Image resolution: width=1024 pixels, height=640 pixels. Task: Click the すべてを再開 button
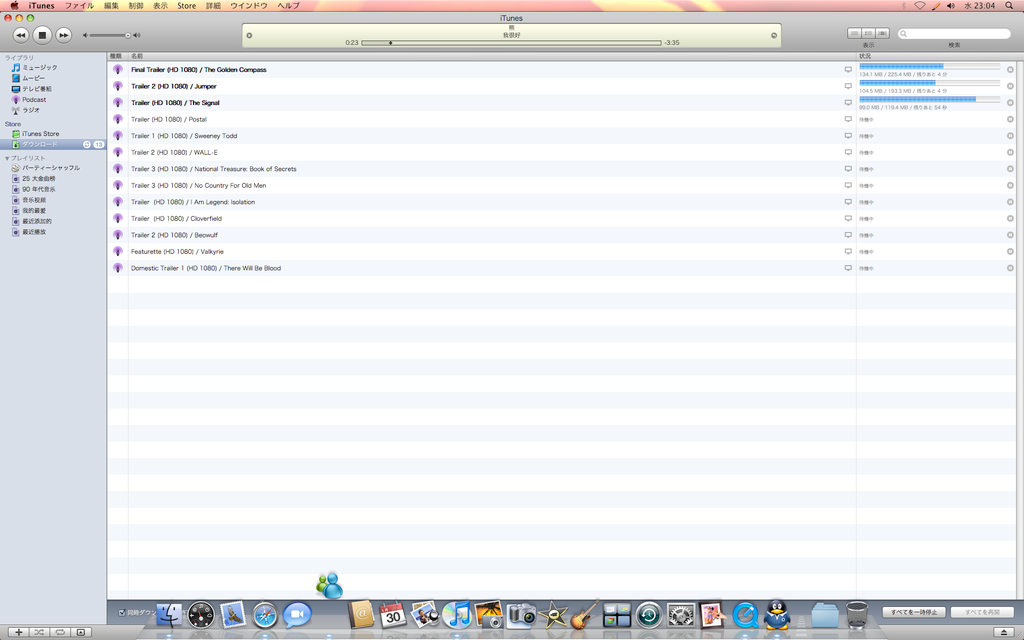click(982, 612)
